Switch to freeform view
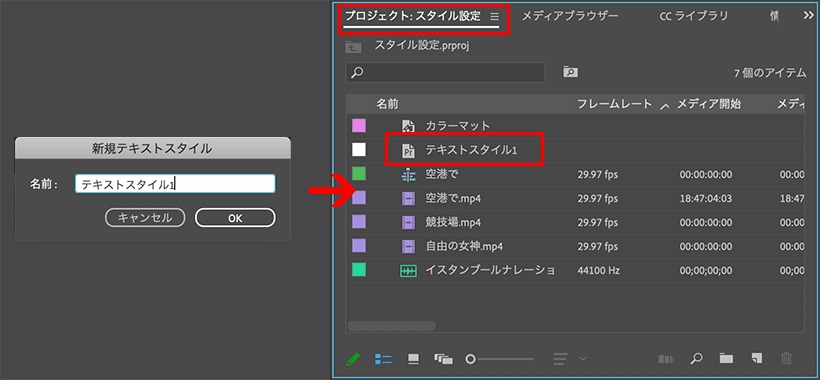Image resolution: width=820 pixels, height=380 pixels. pyautogui.click(x=443, y=359)
